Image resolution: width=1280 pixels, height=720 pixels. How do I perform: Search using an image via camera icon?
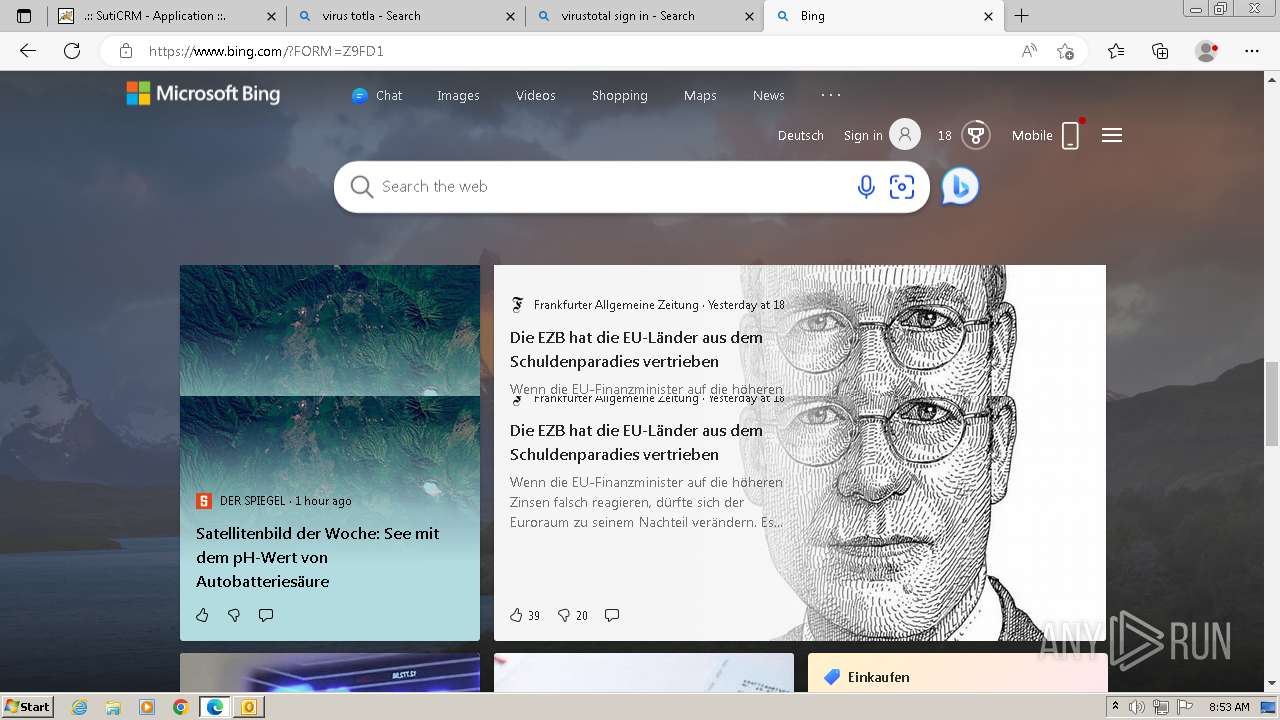click(902, 187)
